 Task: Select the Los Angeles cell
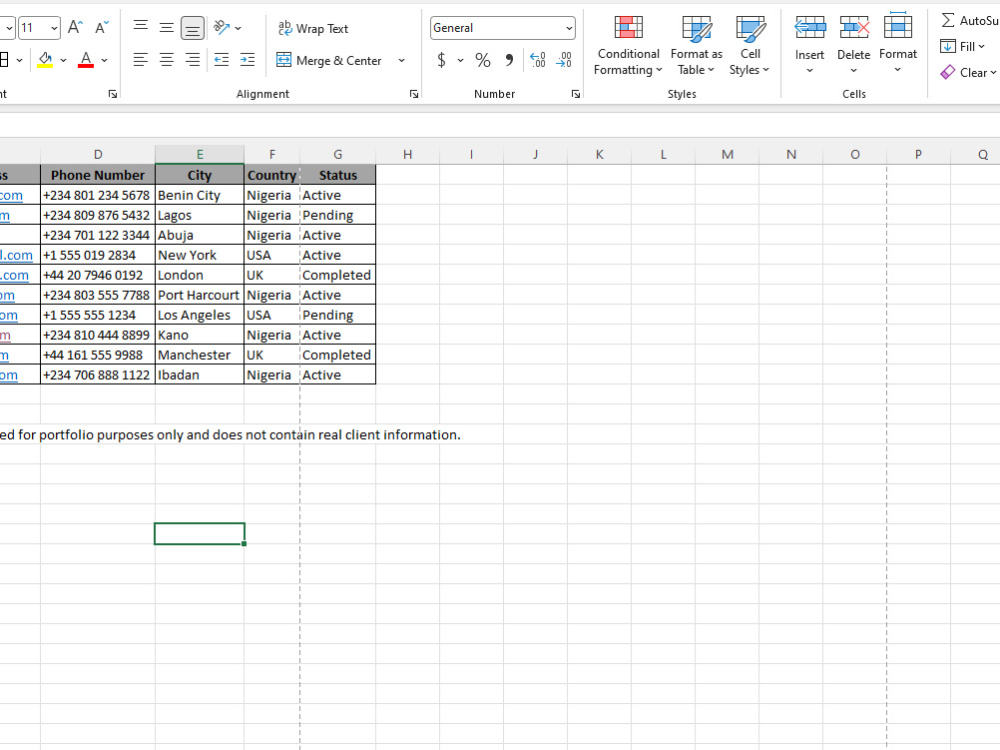pos(200,315)
